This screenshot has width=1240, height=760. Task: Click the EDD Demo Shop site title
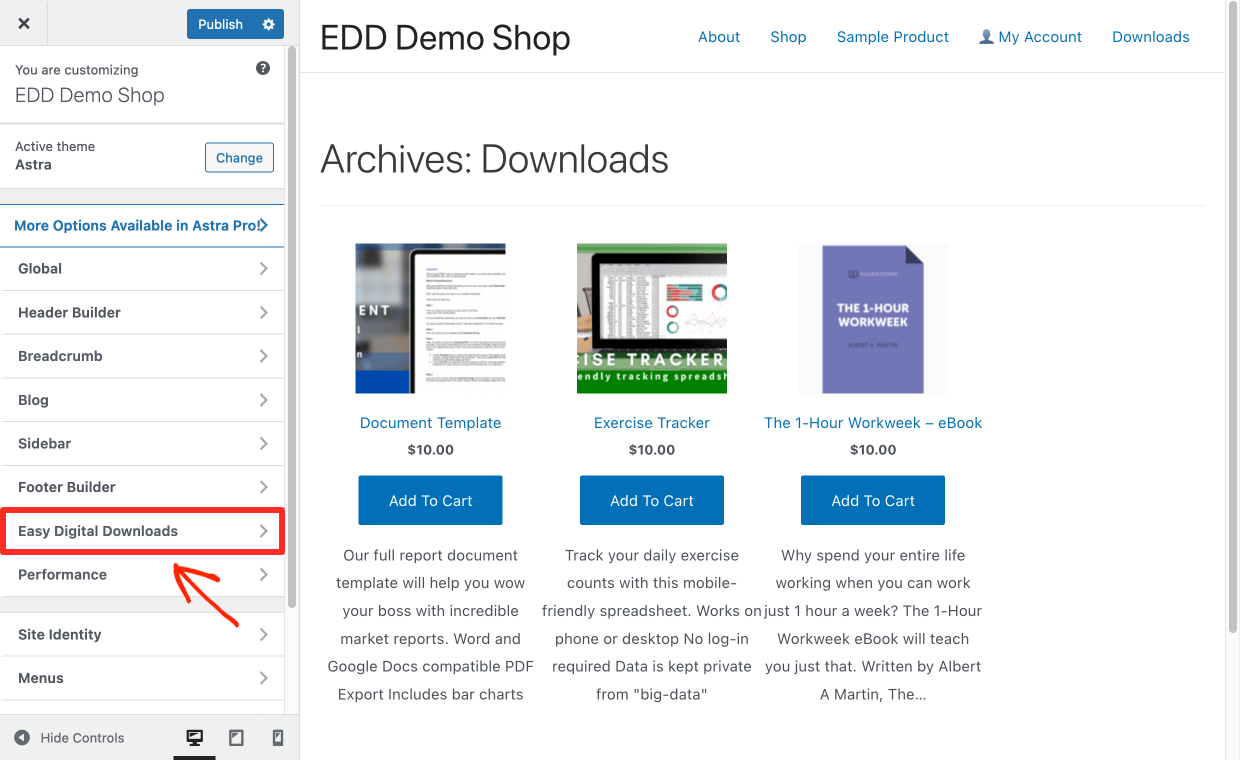(445, 38)
